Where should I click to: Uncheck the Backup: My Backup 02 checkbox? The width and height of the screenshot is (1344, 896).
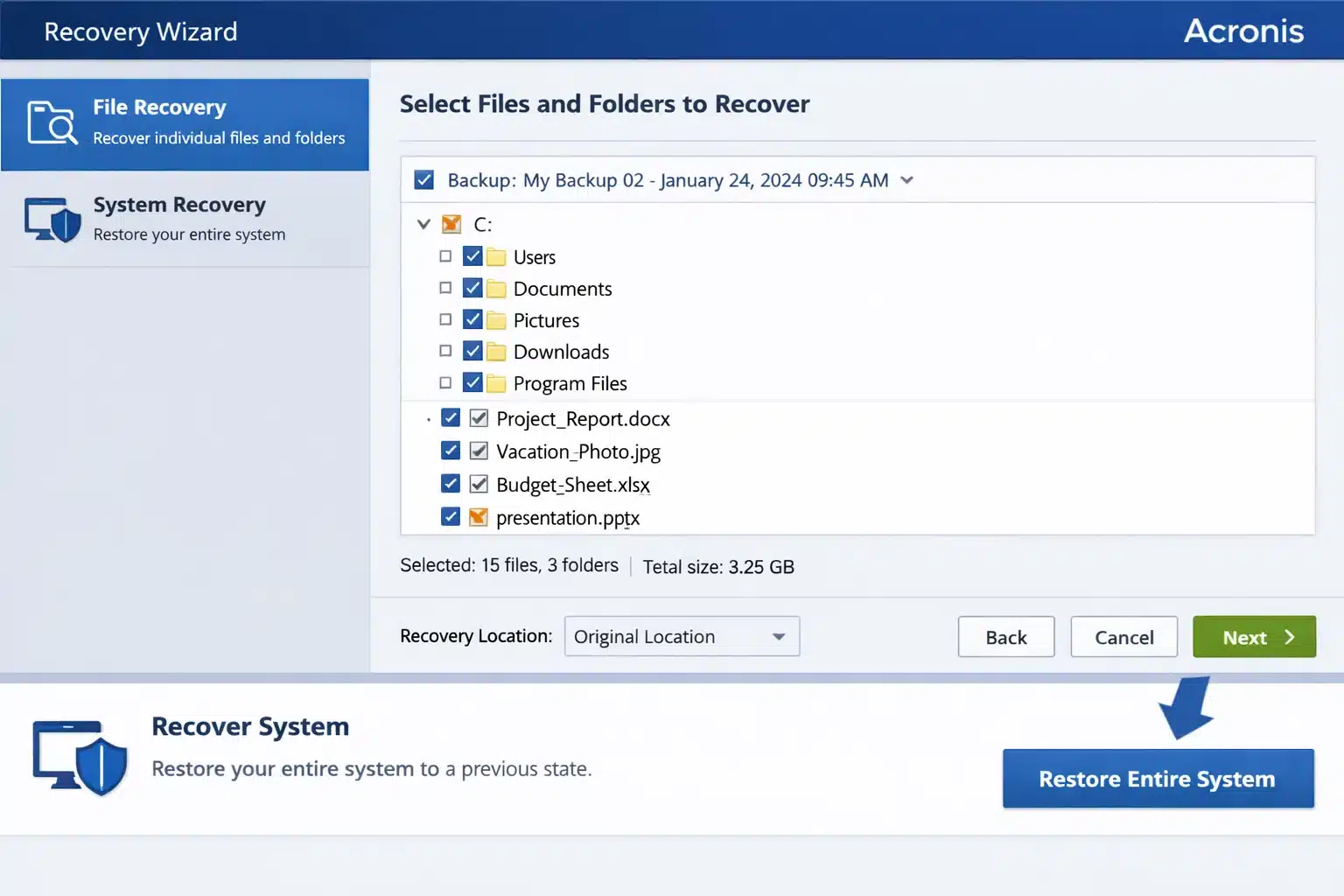[x=423, y=179]
